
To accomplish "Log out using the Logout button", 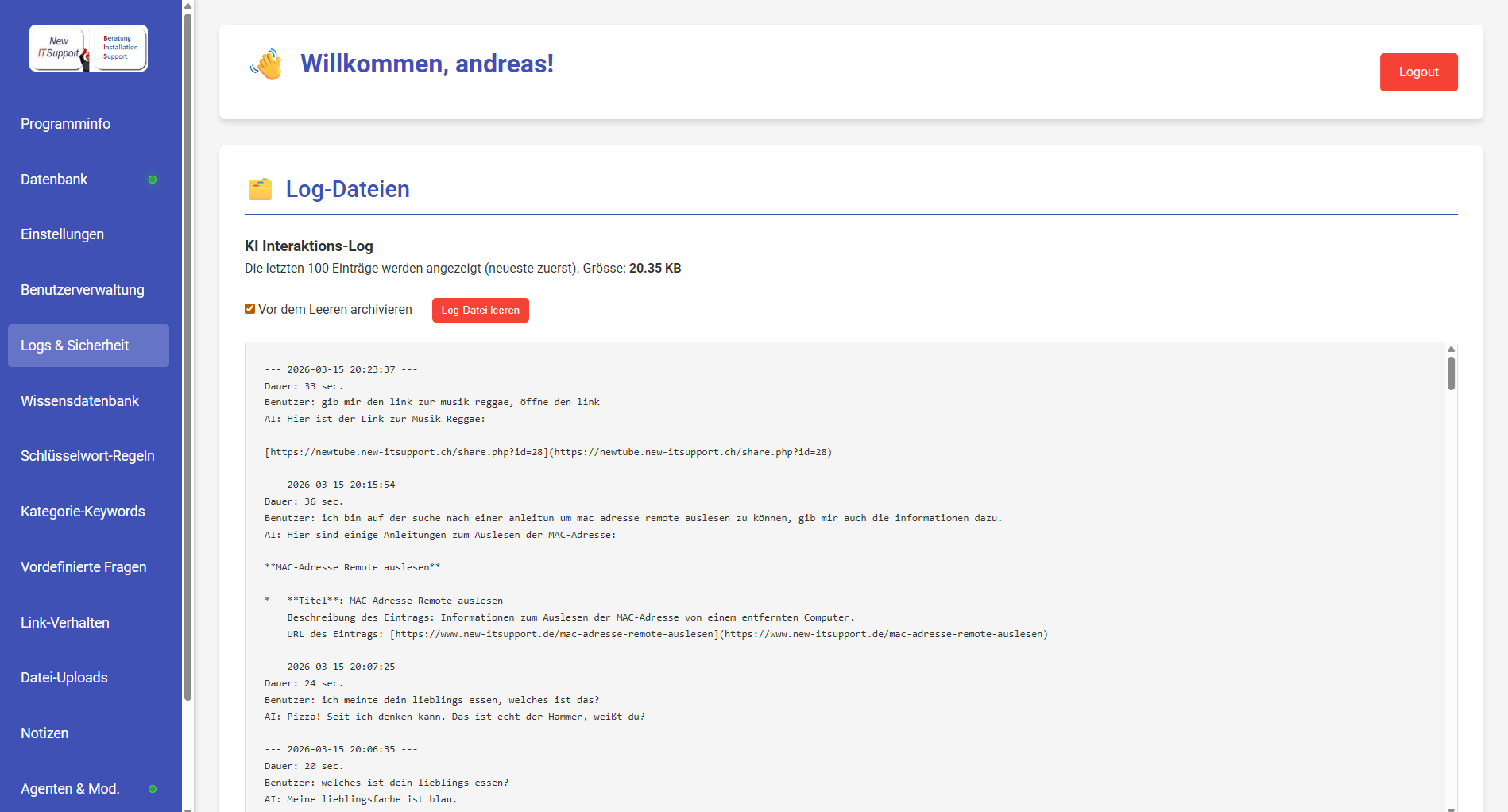I will pyautogui.click(x=1418, y=72).
